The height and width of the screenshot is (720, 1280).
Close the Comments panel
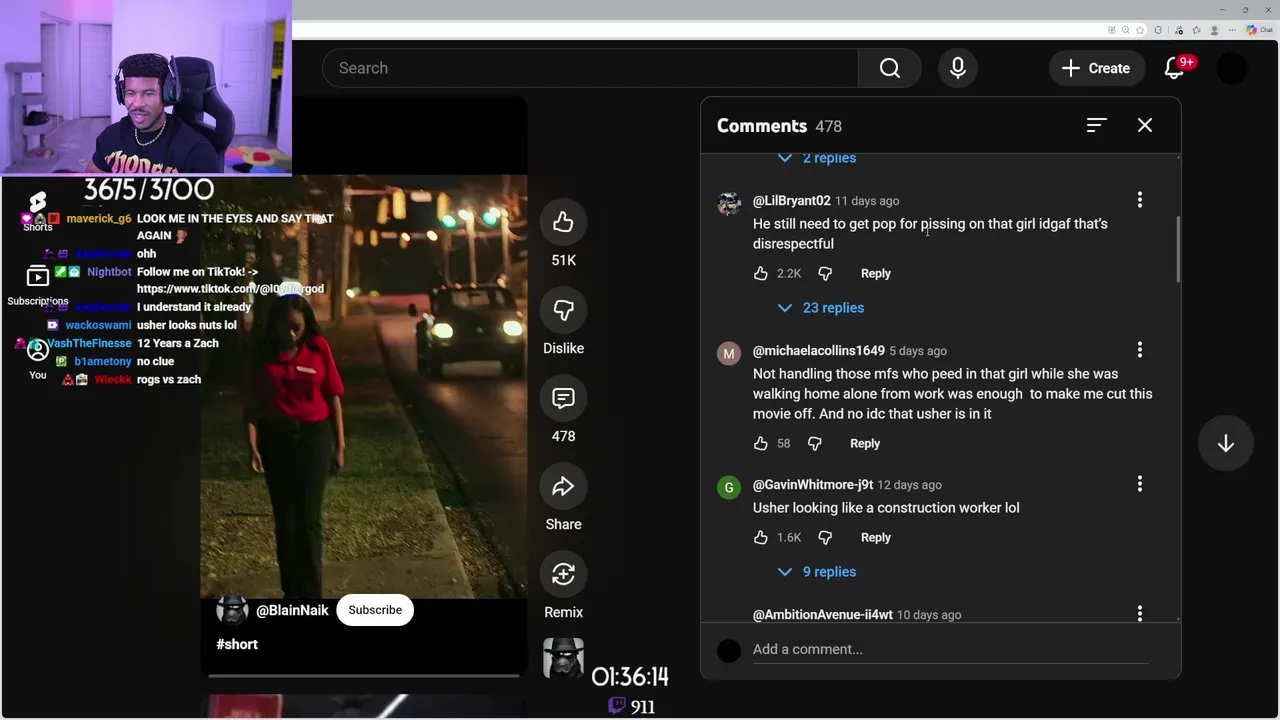click(1144, 125)
